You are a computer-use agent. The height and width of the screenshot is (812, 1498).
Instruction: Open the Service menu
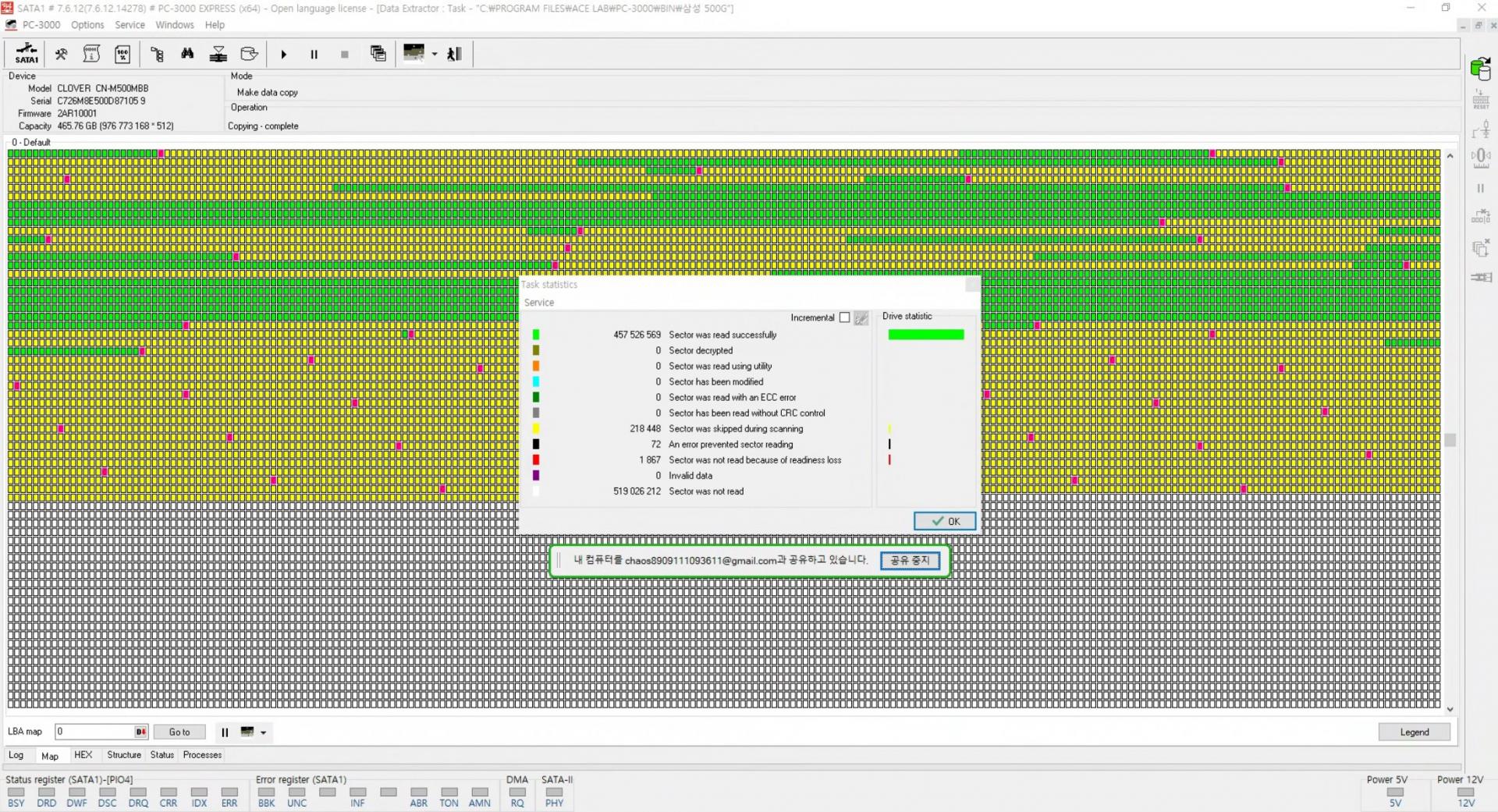[130, 25]
